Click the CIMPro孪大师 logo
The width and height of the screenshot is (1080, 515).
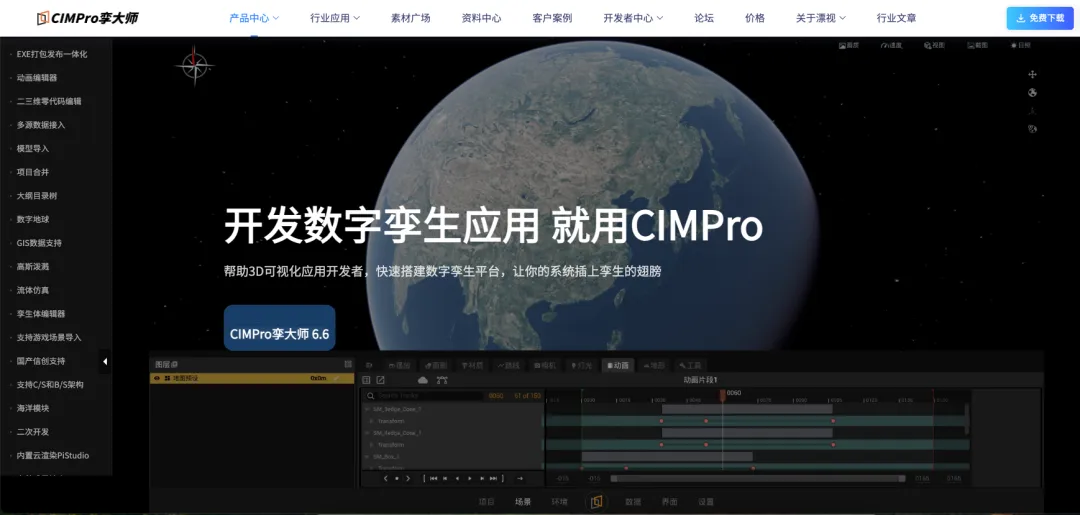pos(87,18)
